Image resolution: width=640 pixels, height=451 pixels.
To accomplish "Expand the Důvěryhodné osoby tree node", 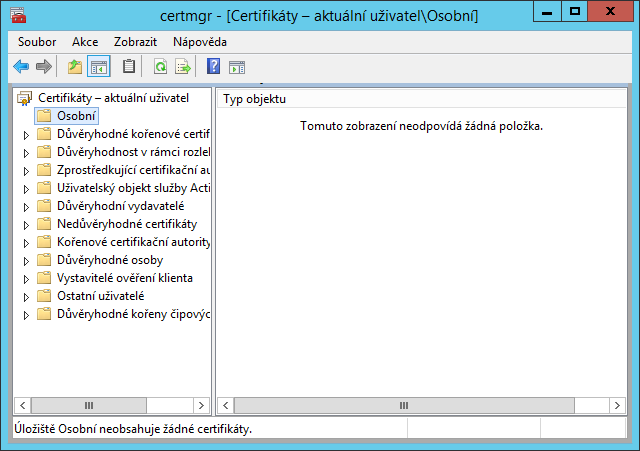I will [26, 260].
